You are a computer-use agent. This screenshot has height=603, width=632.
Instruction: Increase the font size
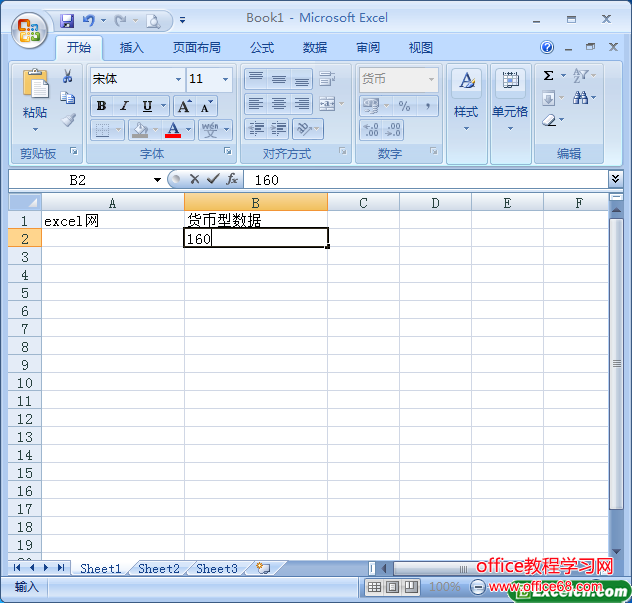184,106
